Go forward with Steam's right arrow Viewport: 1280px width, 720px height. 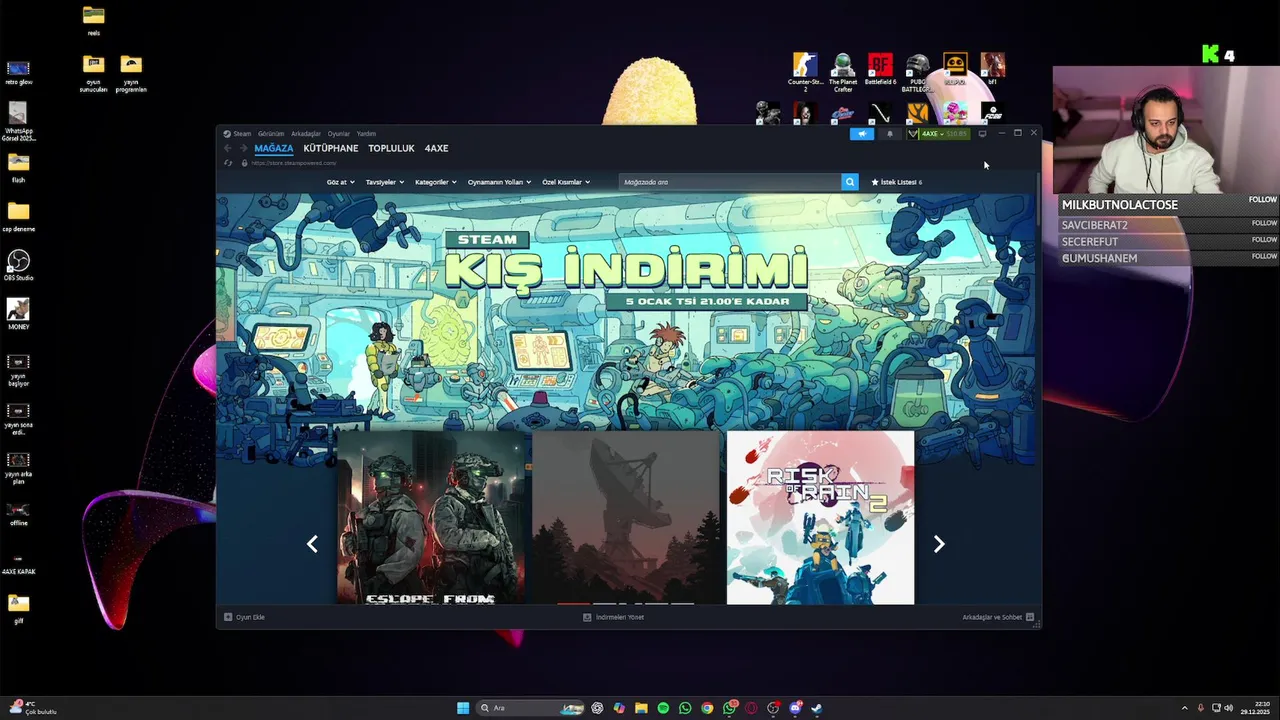pos(243,148)
